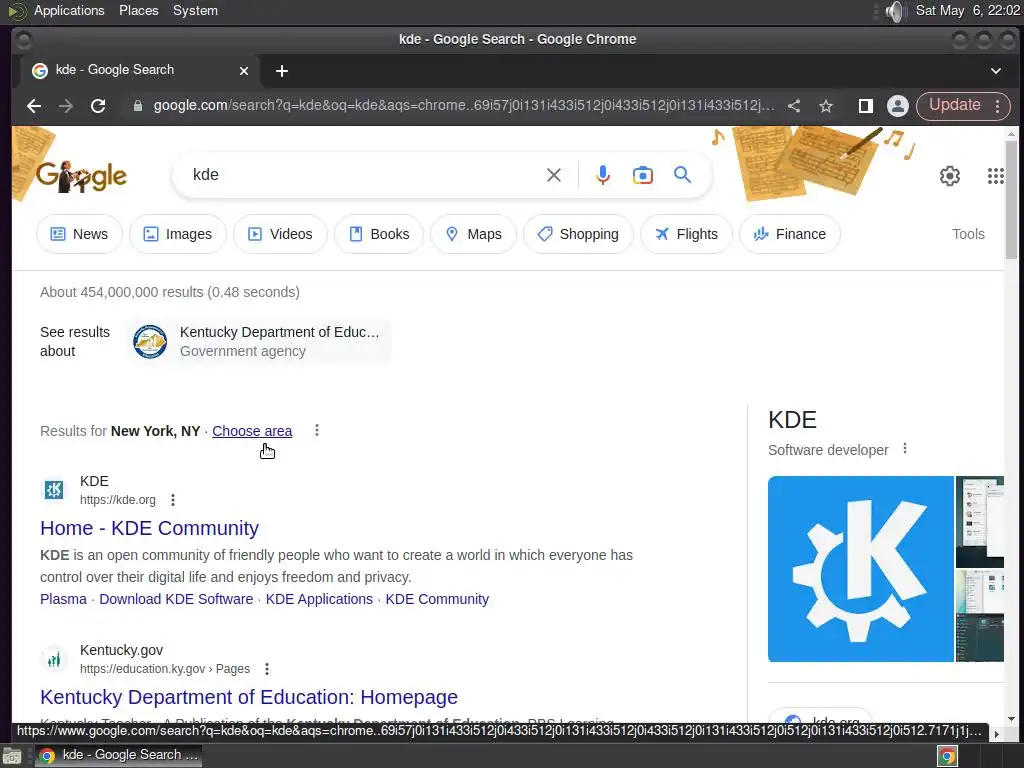Open the Plasma sitelink
Image resolution: width=1024 pixels, height=768 pixels.
point(63,599)
